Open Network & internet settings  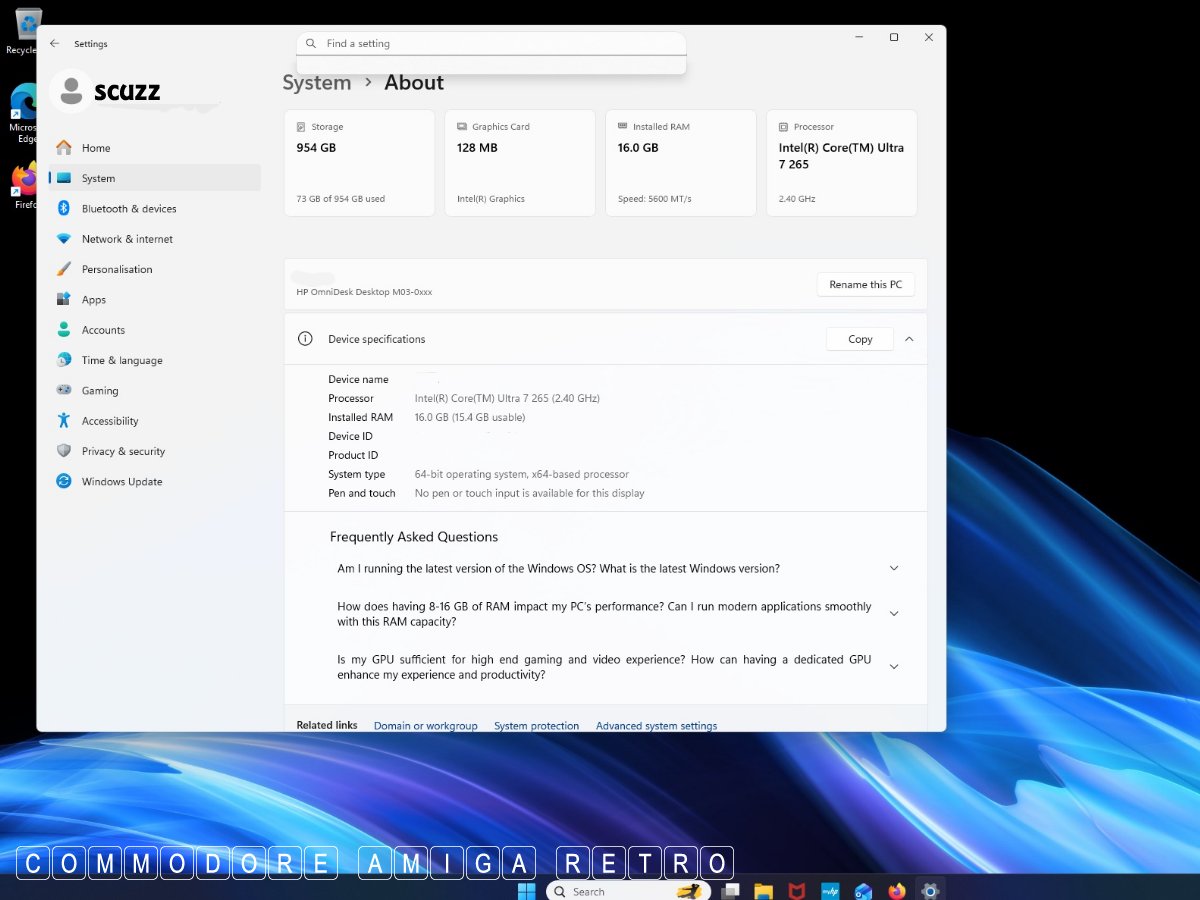(127, 239)
